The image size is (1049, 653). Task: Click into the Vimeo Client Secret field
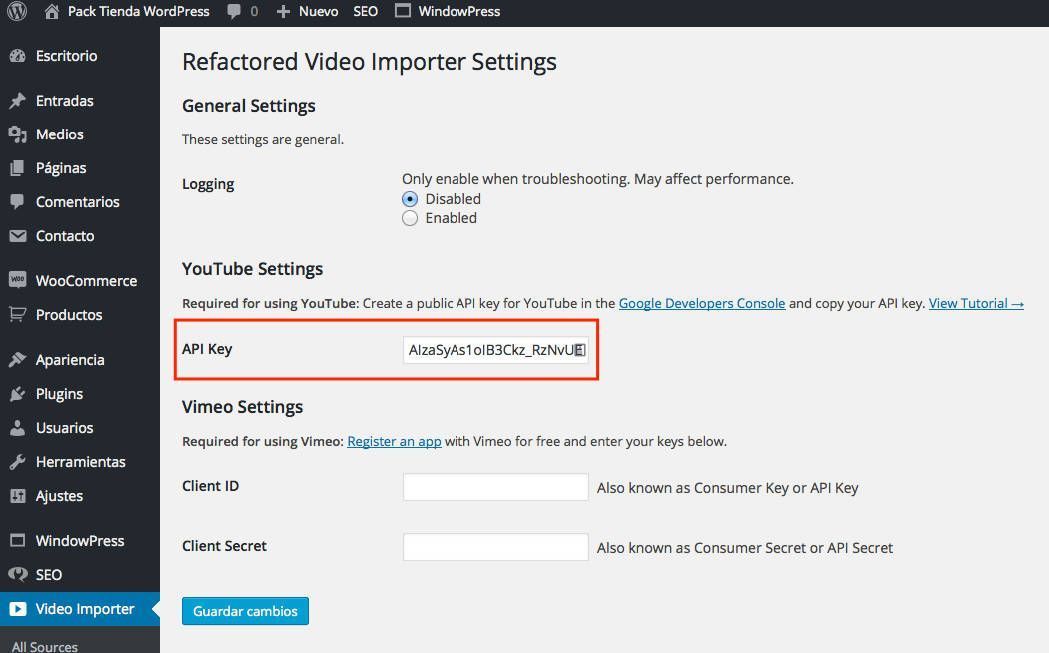pos(496,547)
